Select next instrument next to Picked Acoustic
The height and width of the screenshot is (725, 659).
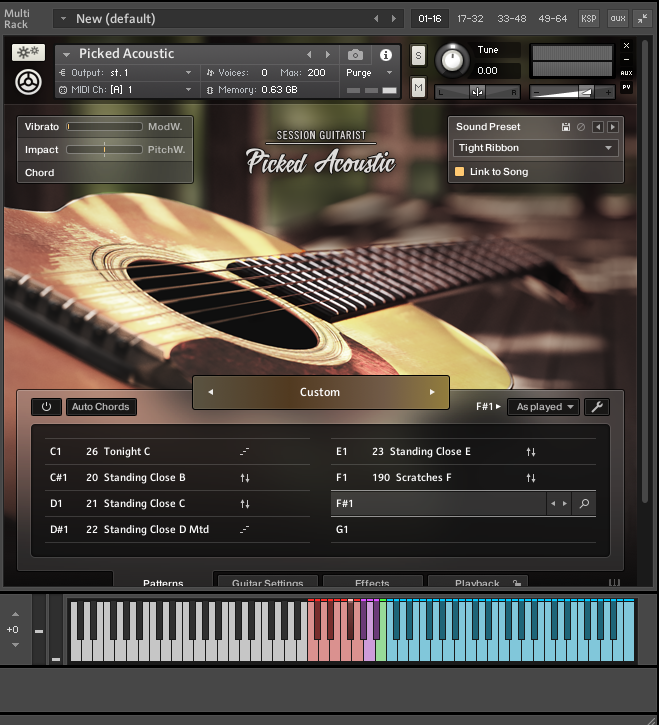(328, 55)
